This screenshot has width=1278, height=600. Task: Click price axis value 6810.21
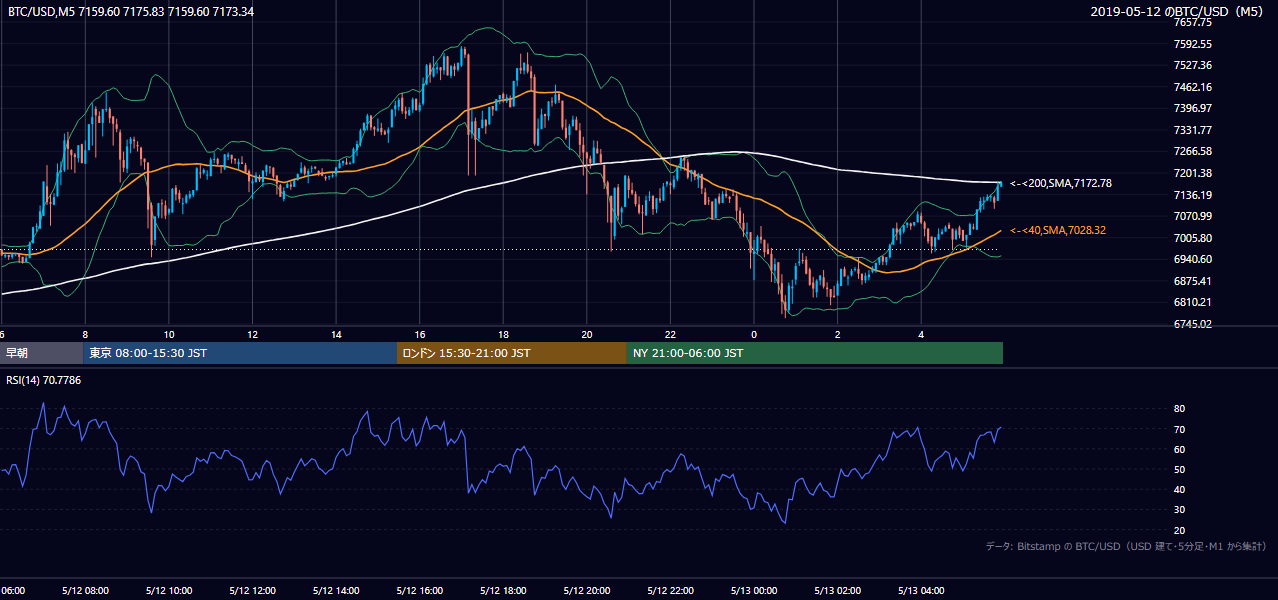click(x=1193, y=302)
